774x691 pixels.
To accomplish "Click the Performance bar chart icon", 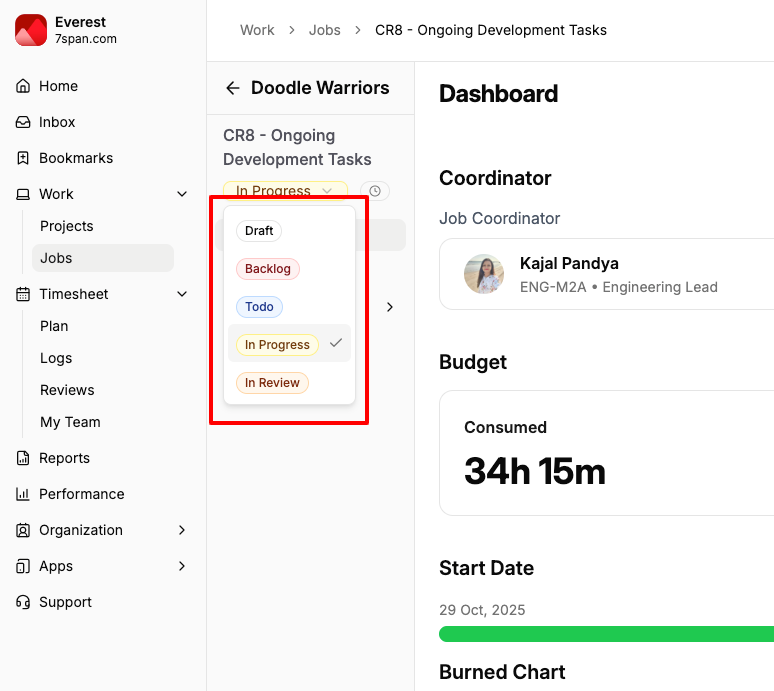I will click(x=23, y=494).
